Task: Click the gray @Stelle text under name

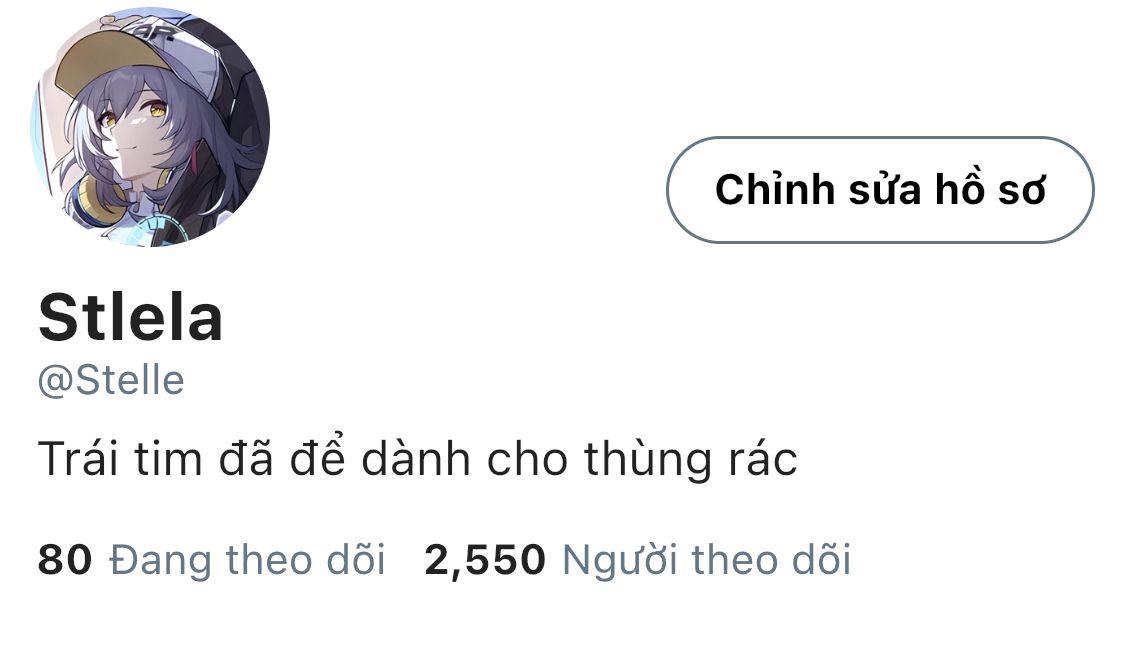Action: pos(111,380)
